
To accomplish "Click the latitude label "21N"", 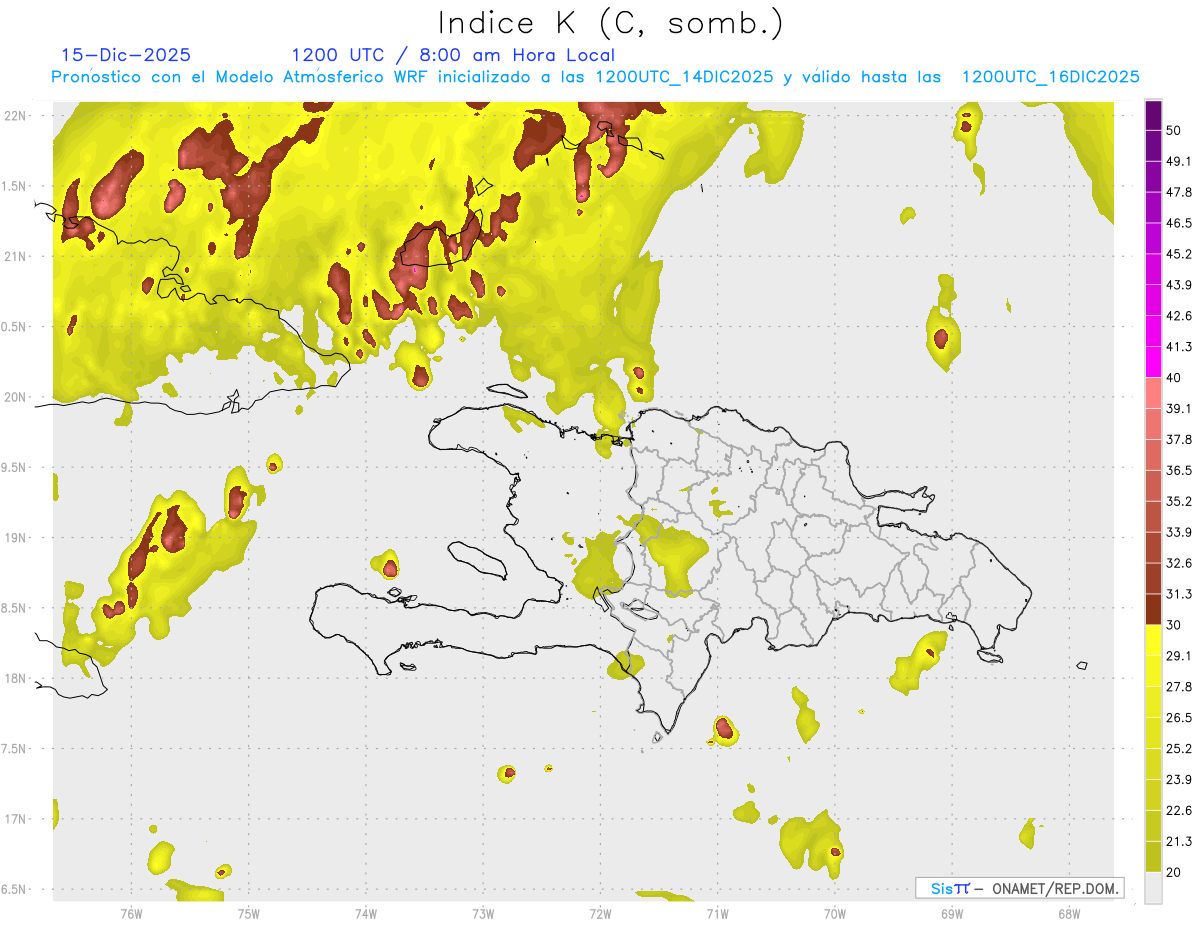I will [x=15, y=257].
